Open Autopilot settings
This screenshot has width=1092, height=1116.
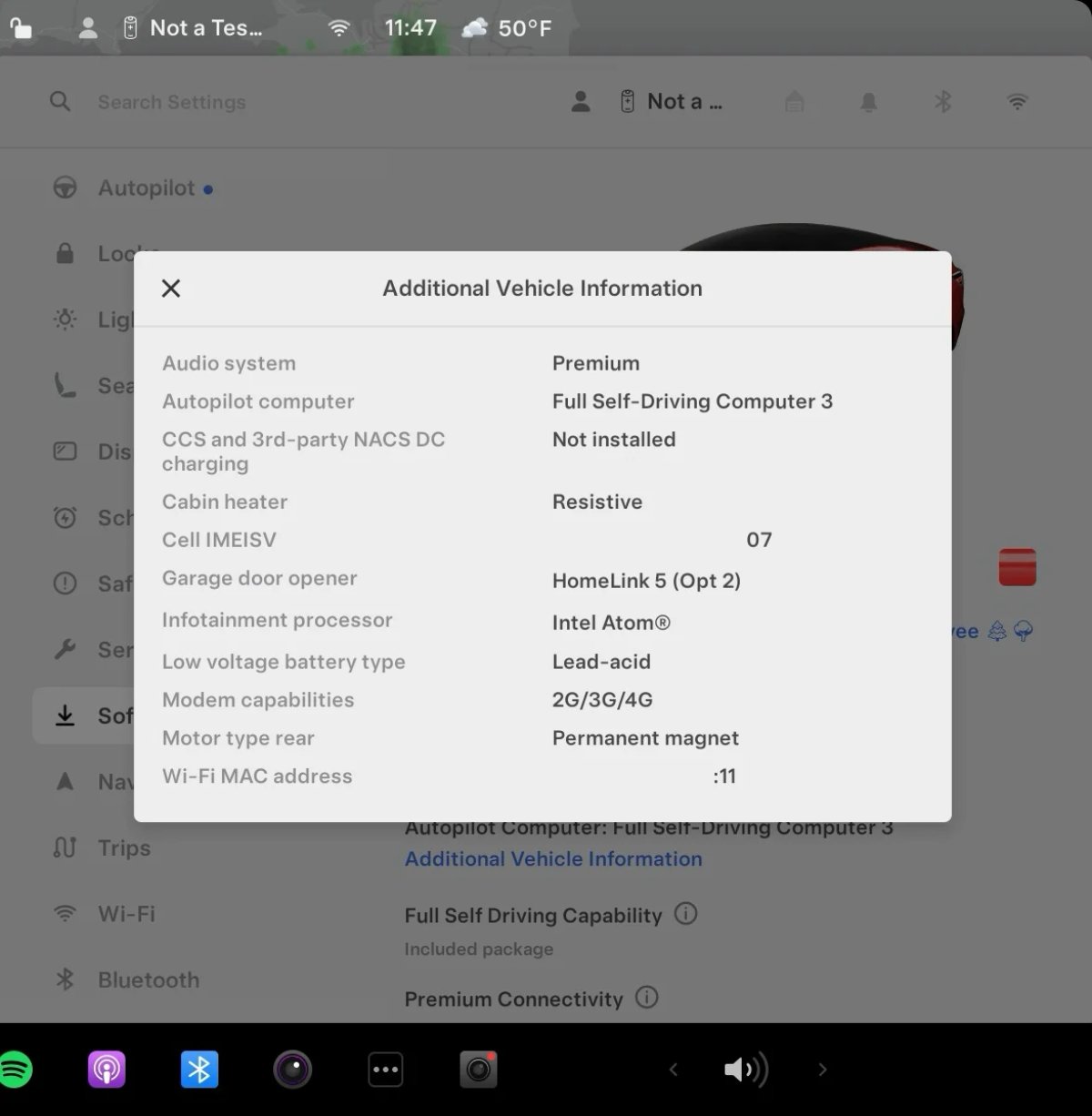tap(133, 188)
